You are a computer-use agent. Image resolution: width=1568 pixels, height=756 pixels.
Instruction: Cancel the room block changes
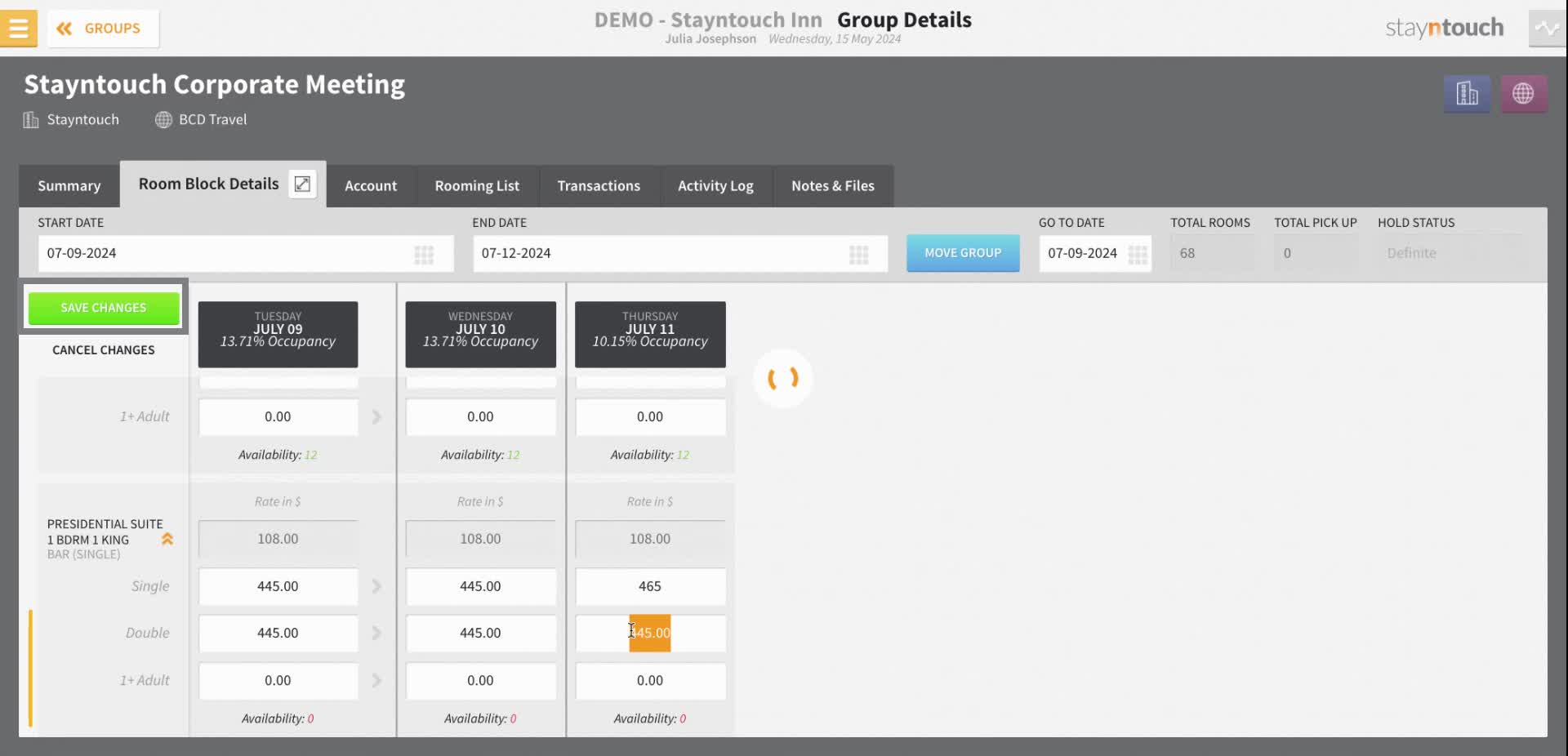pos(104,350)
